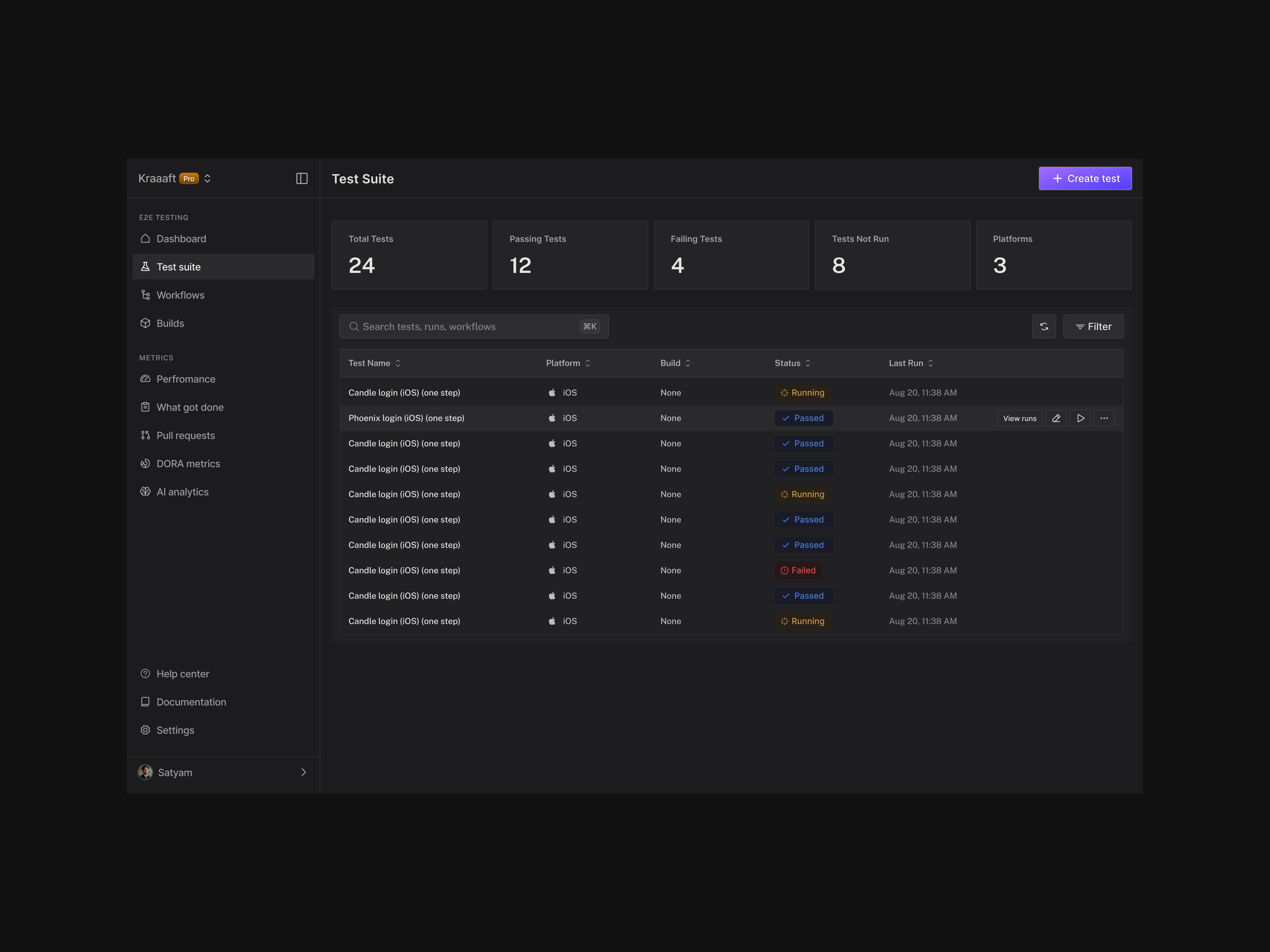Expand Kraaaft workspace switcher
The image size is (1270, 952).
(207, 178)
